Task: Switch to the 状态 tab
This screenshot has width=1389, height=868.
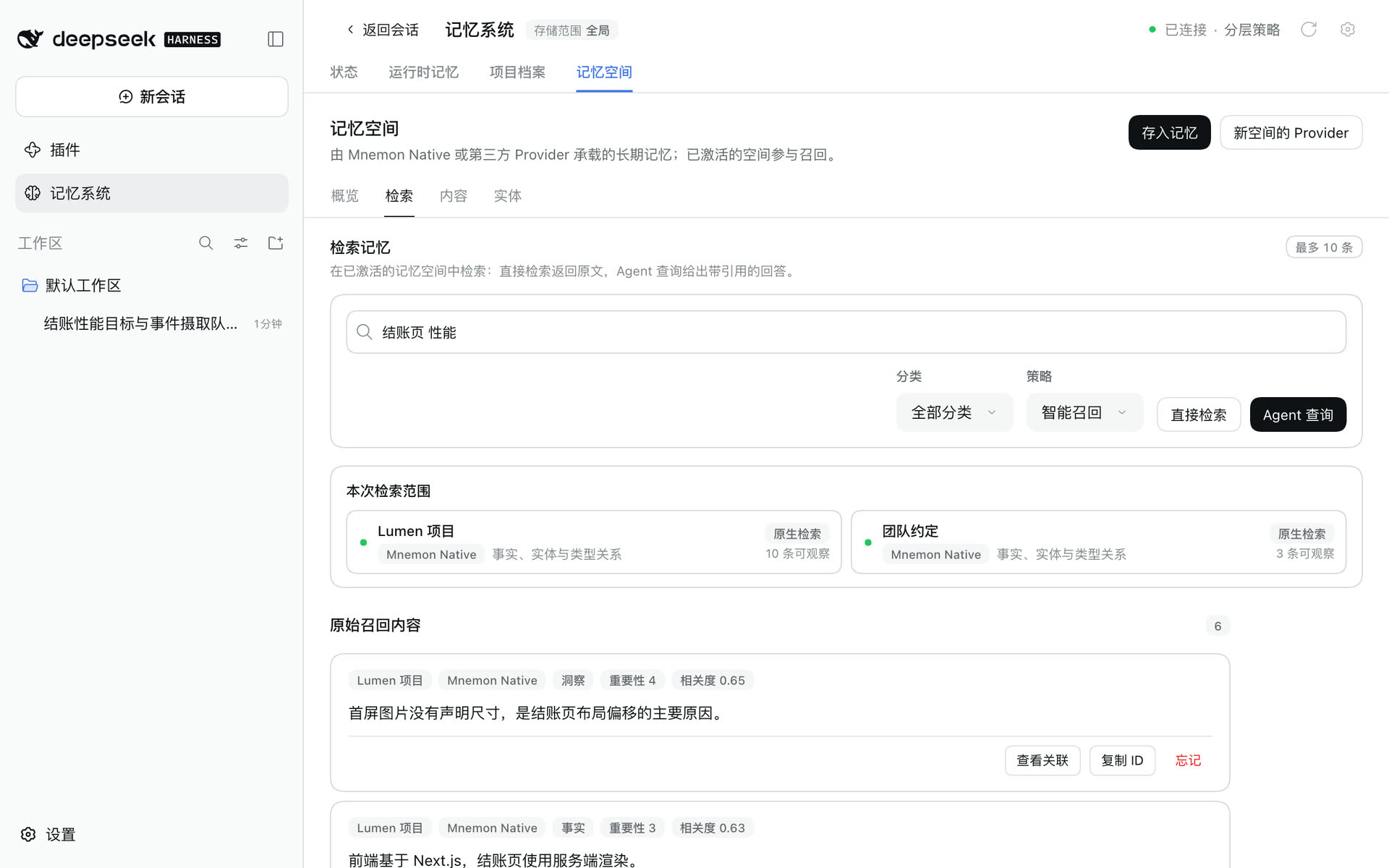Action: coord(344,72)
